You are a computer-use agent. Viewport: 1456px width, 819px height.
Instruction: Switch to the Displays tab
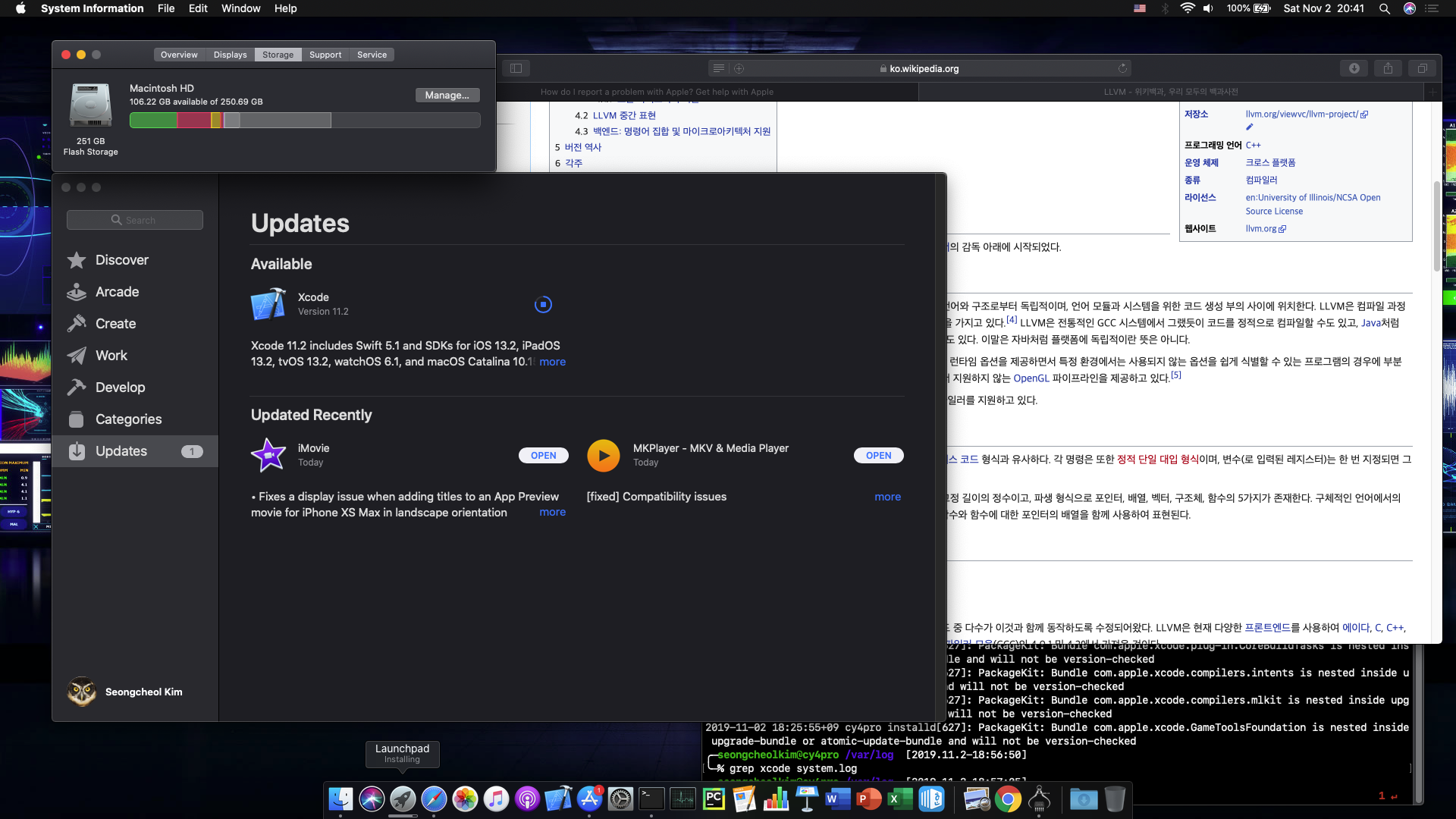(230, 55)
